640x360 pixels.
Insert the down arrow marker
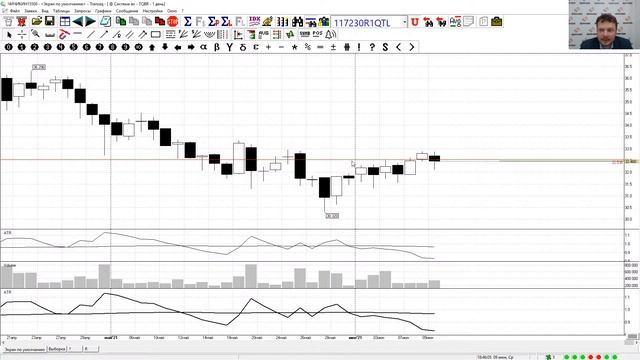coord(165,47)
